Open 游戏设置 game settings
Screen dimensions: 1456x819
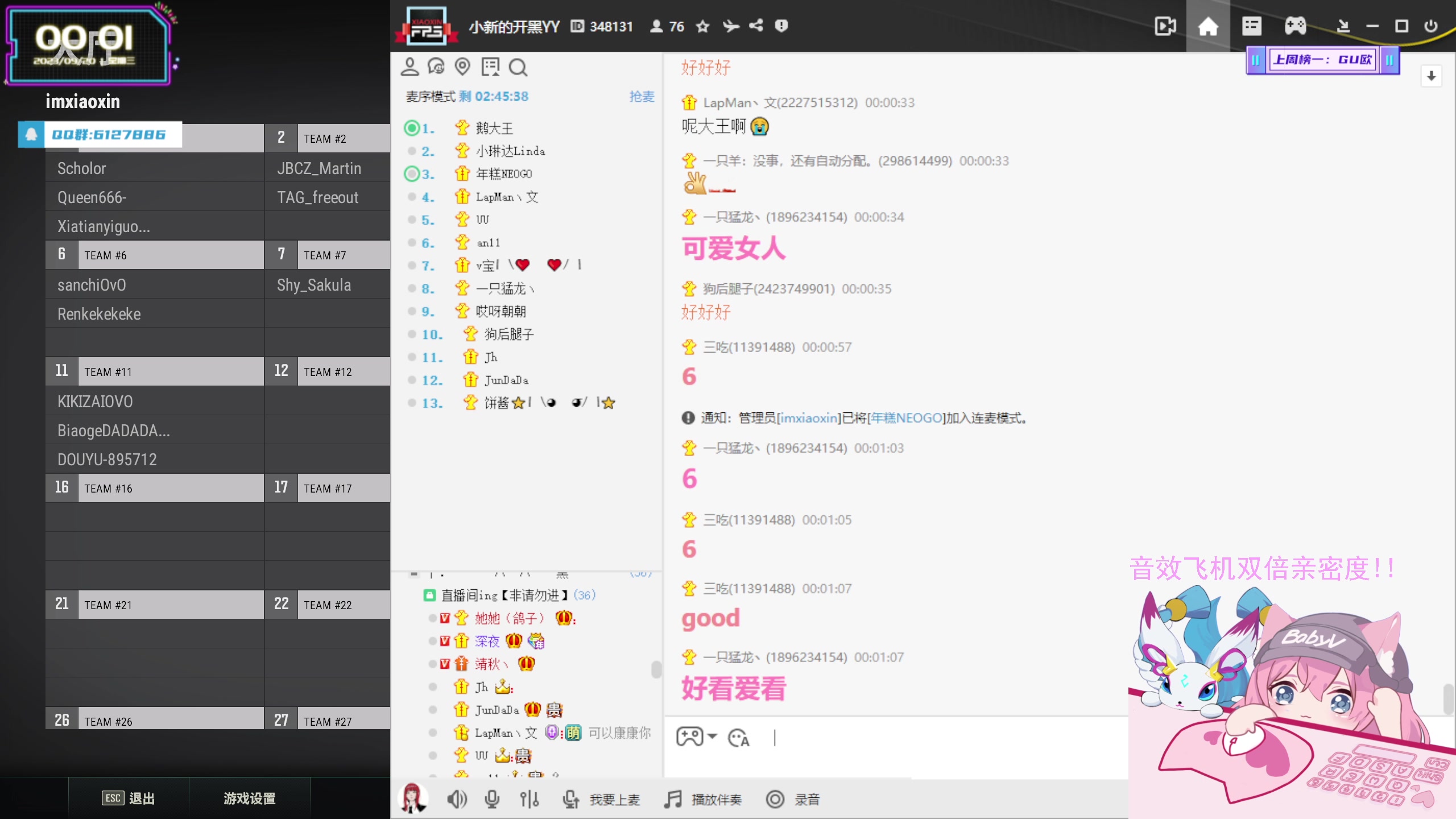(x=249, y=798)
